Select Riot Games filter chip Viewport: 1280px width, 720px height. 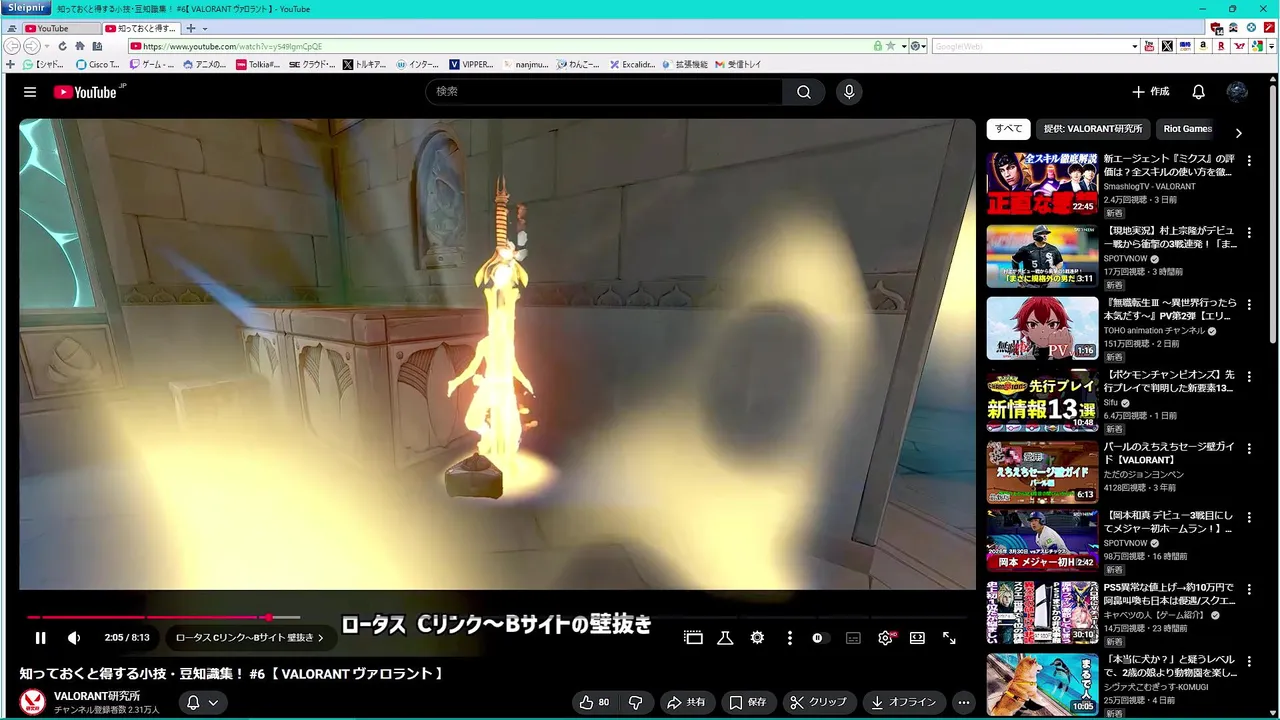tap(1187, 129)
